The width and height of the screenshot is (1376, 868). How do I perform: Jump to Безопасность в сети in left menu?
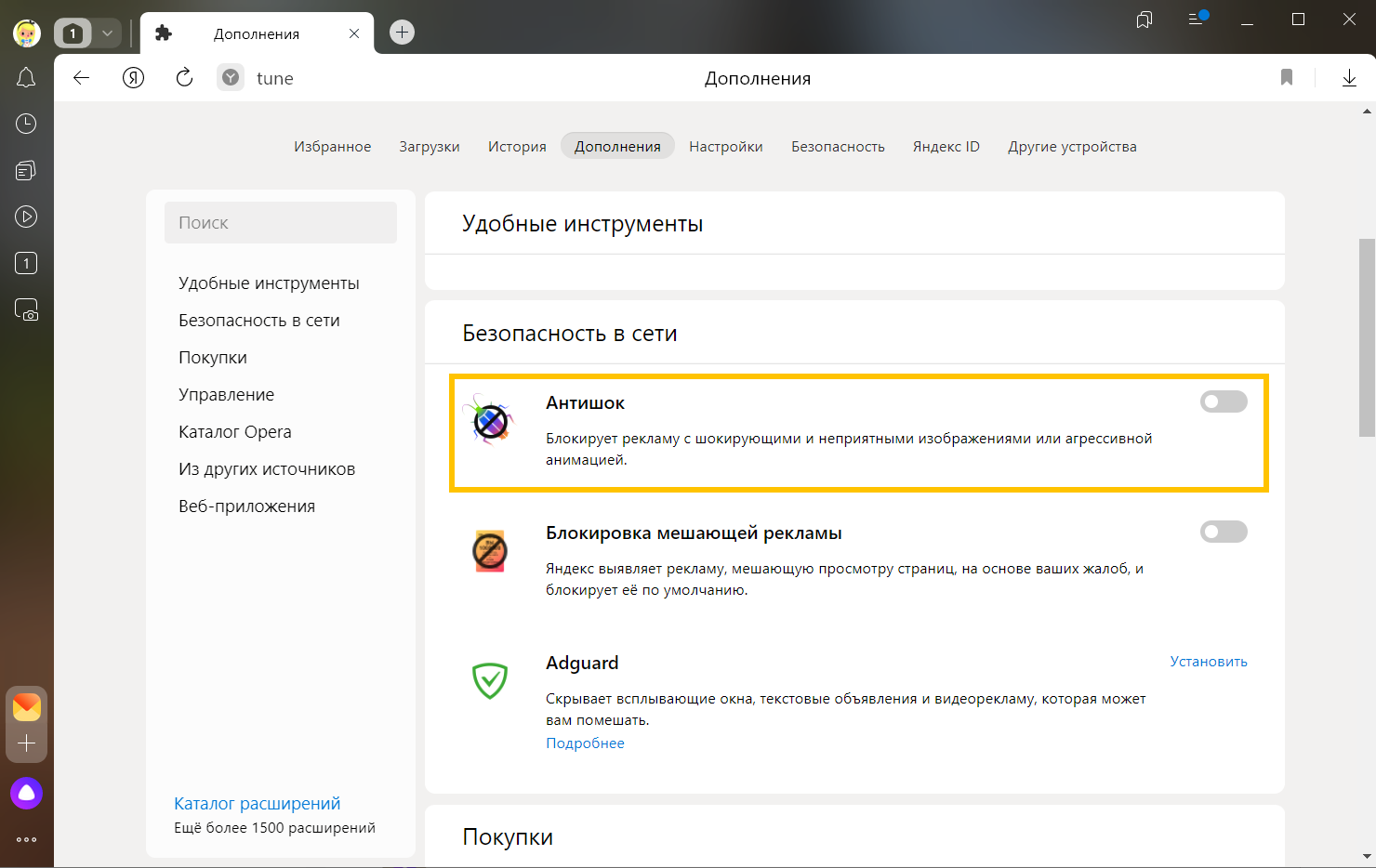pyautogui.click(x=259, y=321)
